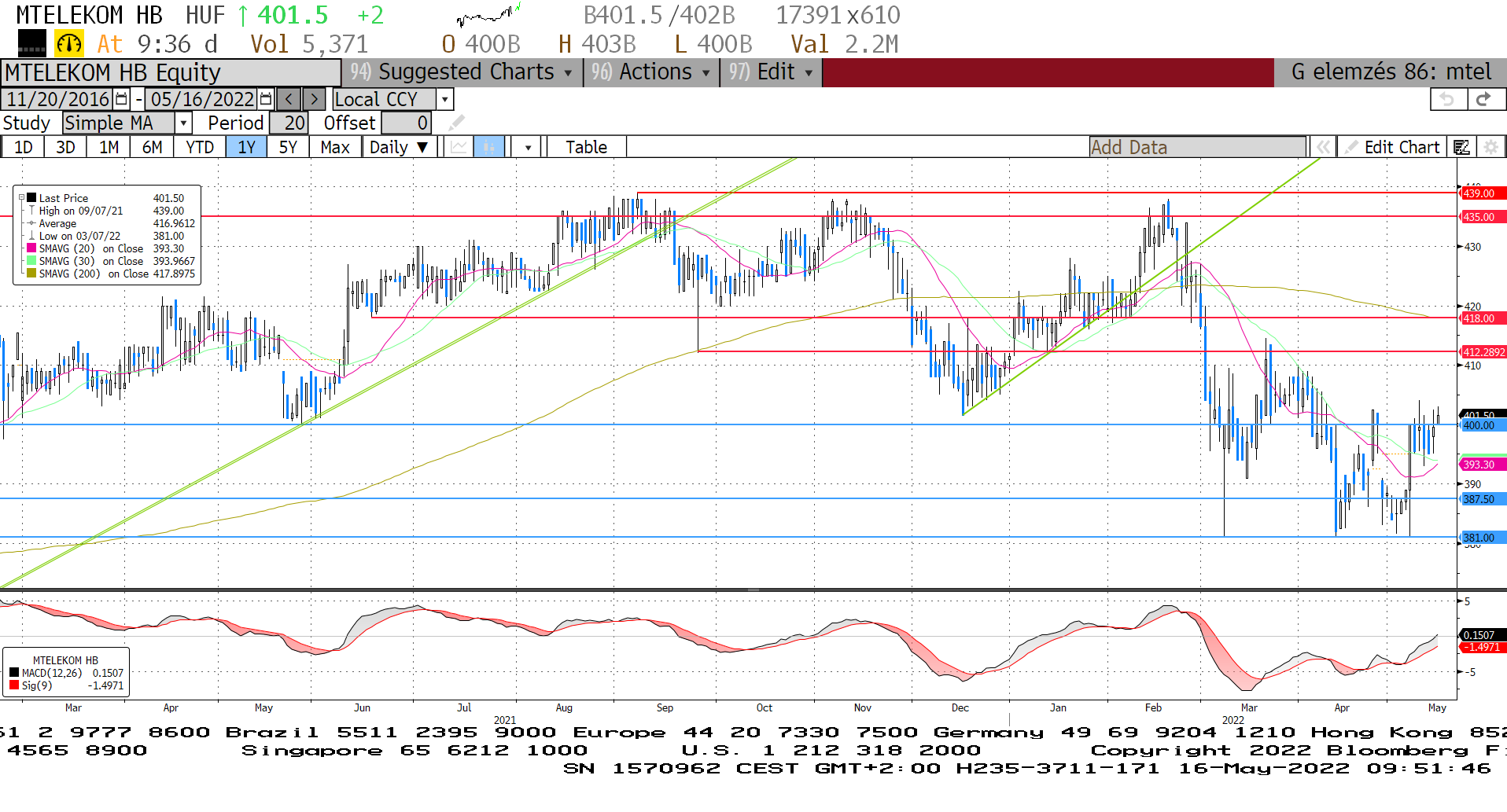1507x812 pixels.
Task: Select the candlestick chart type icon
Action: click(488, 147)
